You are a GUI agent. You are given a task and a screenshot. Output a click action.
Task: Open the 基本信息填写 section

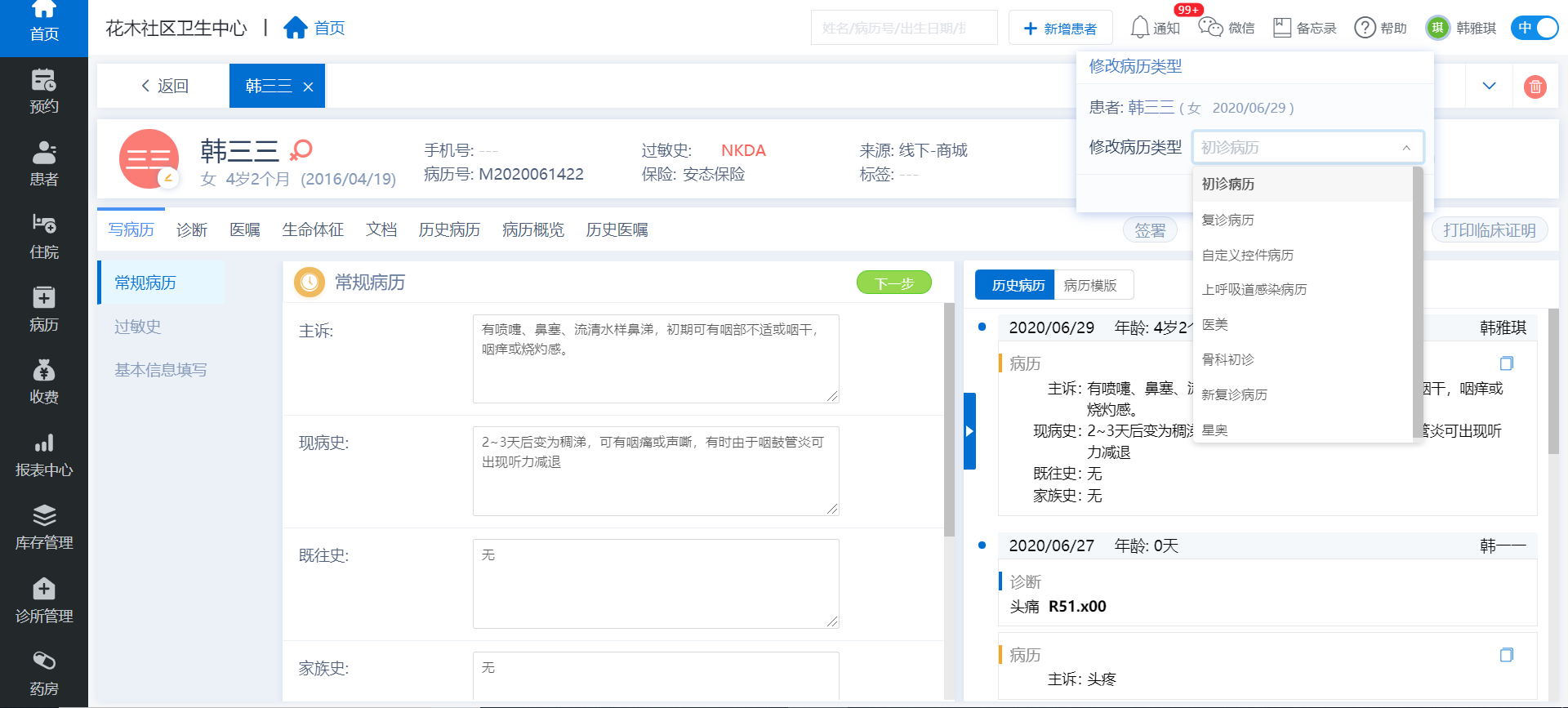[x=161, y=370]
